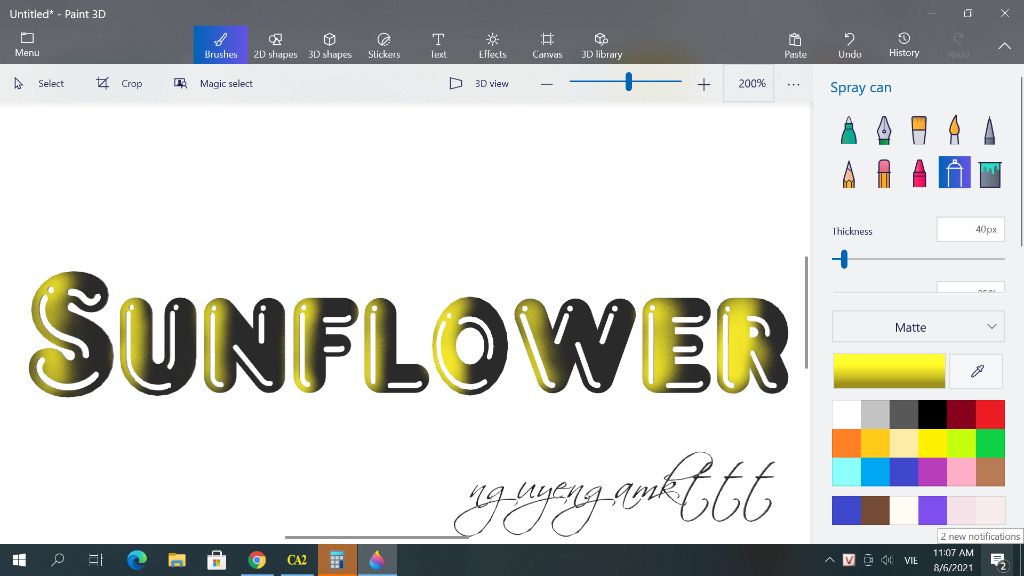Select the green color swatch
The height and width of the screenshot is (576, 1024).
990,443
